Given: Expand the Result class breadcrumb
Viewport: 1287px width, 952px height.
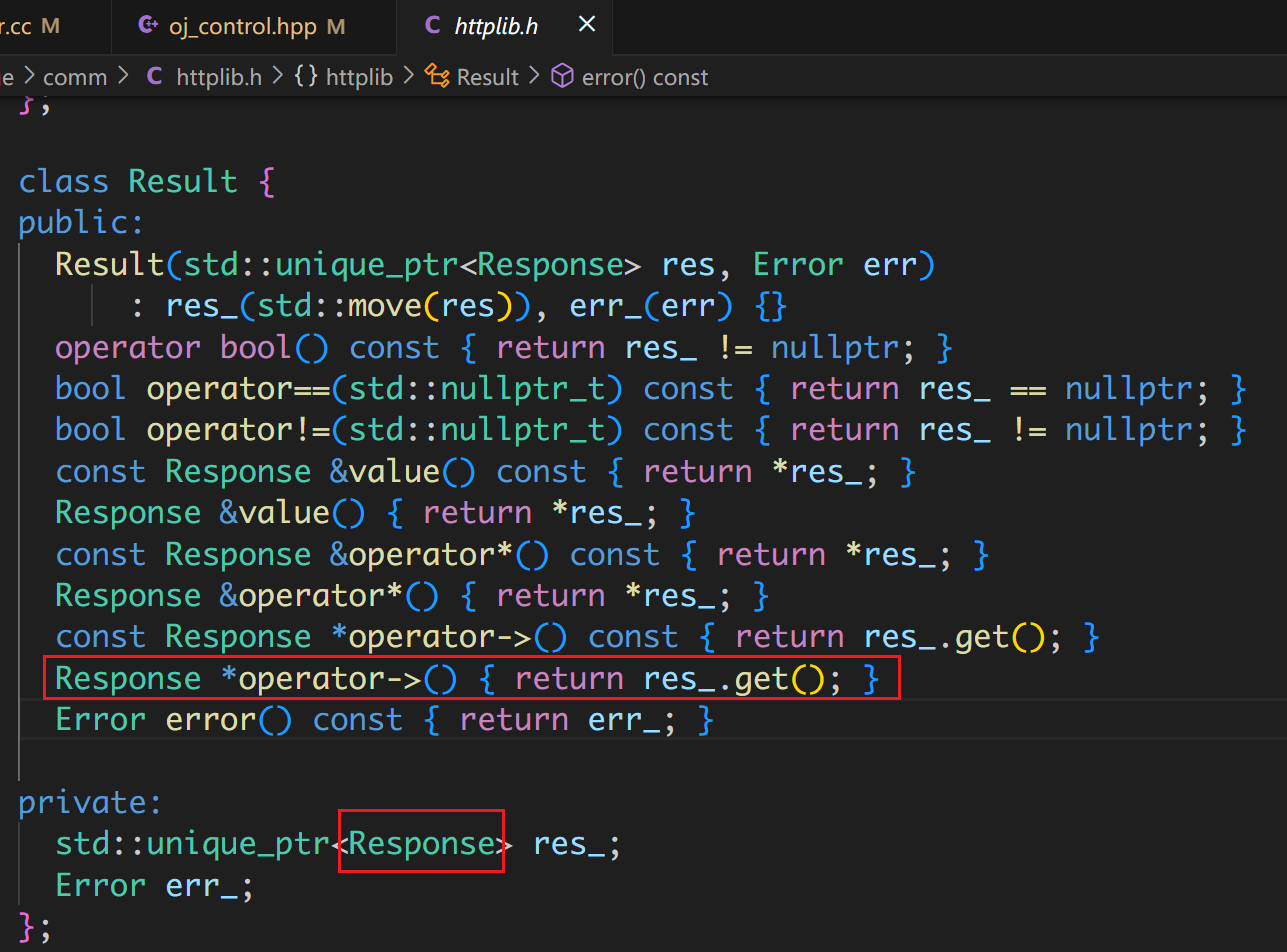Looking at the screenshot, I should (488, 77).
